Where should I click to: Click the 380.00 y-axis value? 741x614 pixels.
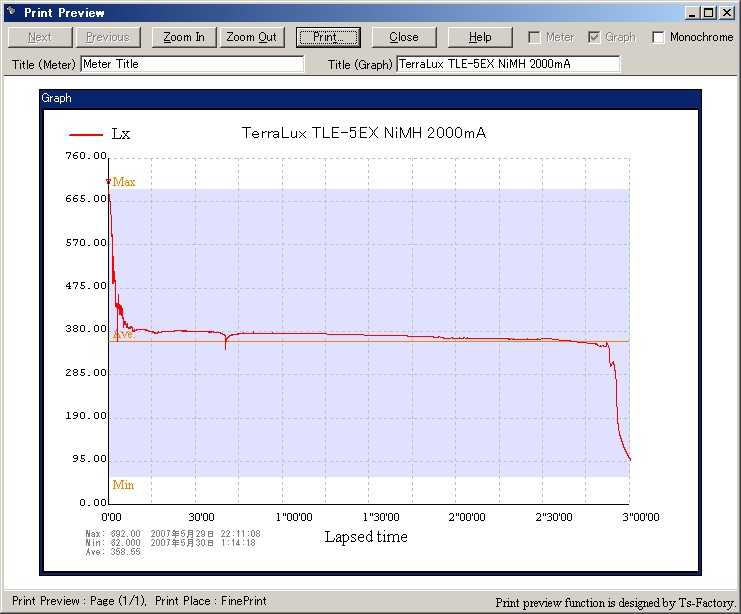click(x=86, y=329)
